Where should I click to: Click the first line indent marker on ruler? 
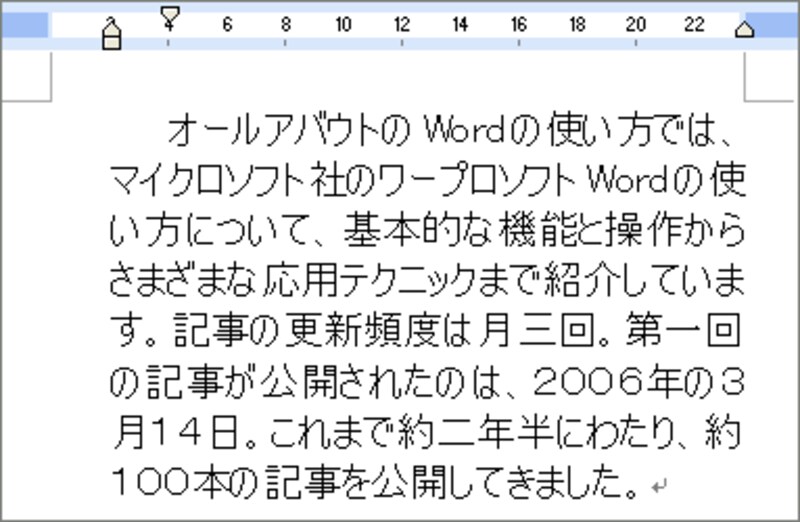click(169, 16)
